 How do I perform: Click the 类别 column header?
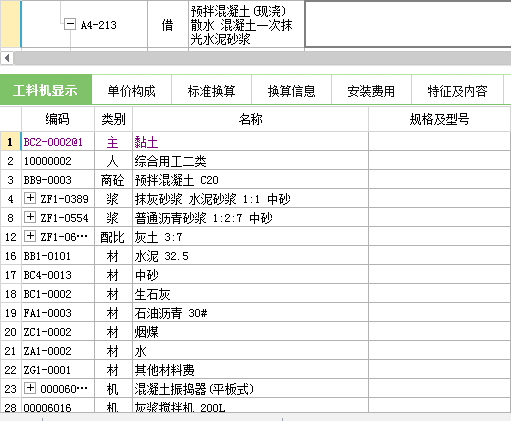point(113,119)
